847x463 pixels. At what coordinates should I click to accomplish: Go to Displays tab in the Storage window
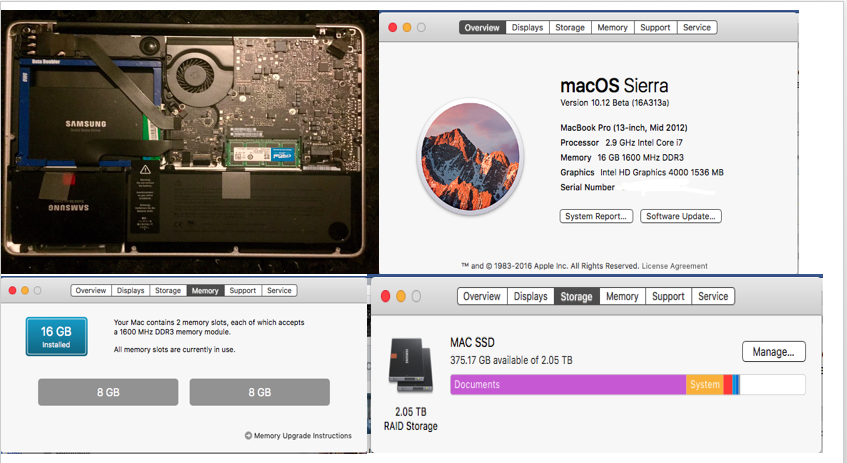tap(530, 296)
